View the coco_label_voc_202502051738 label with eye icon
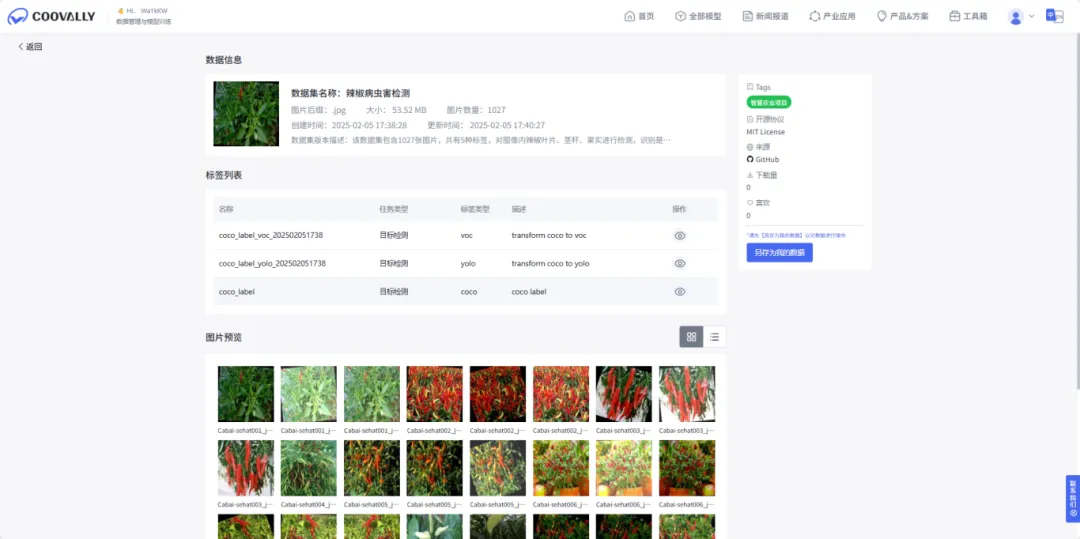 pos(680,235)
